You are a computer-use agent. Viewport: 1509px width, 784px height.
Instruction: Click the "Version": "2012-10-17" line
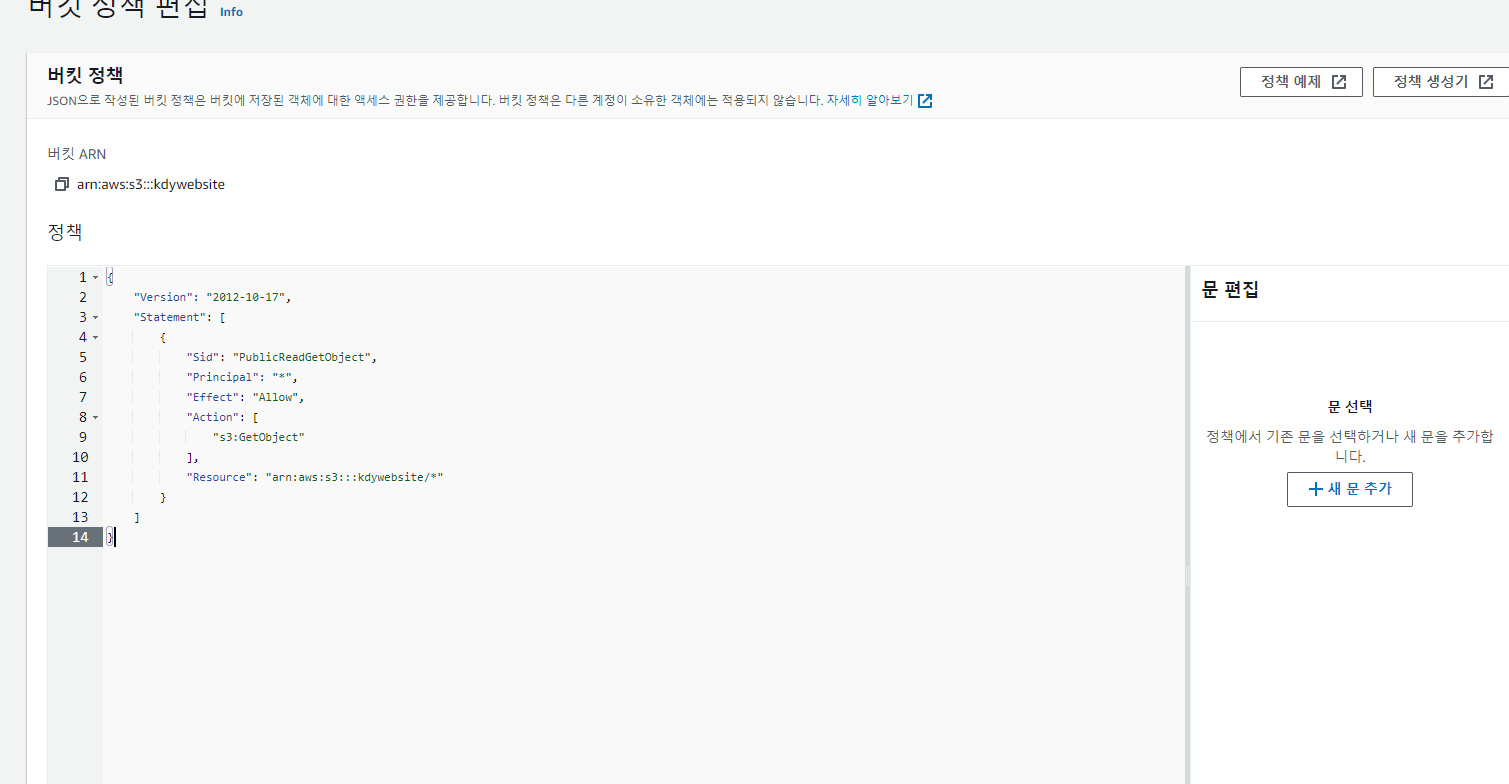(212, 297)
